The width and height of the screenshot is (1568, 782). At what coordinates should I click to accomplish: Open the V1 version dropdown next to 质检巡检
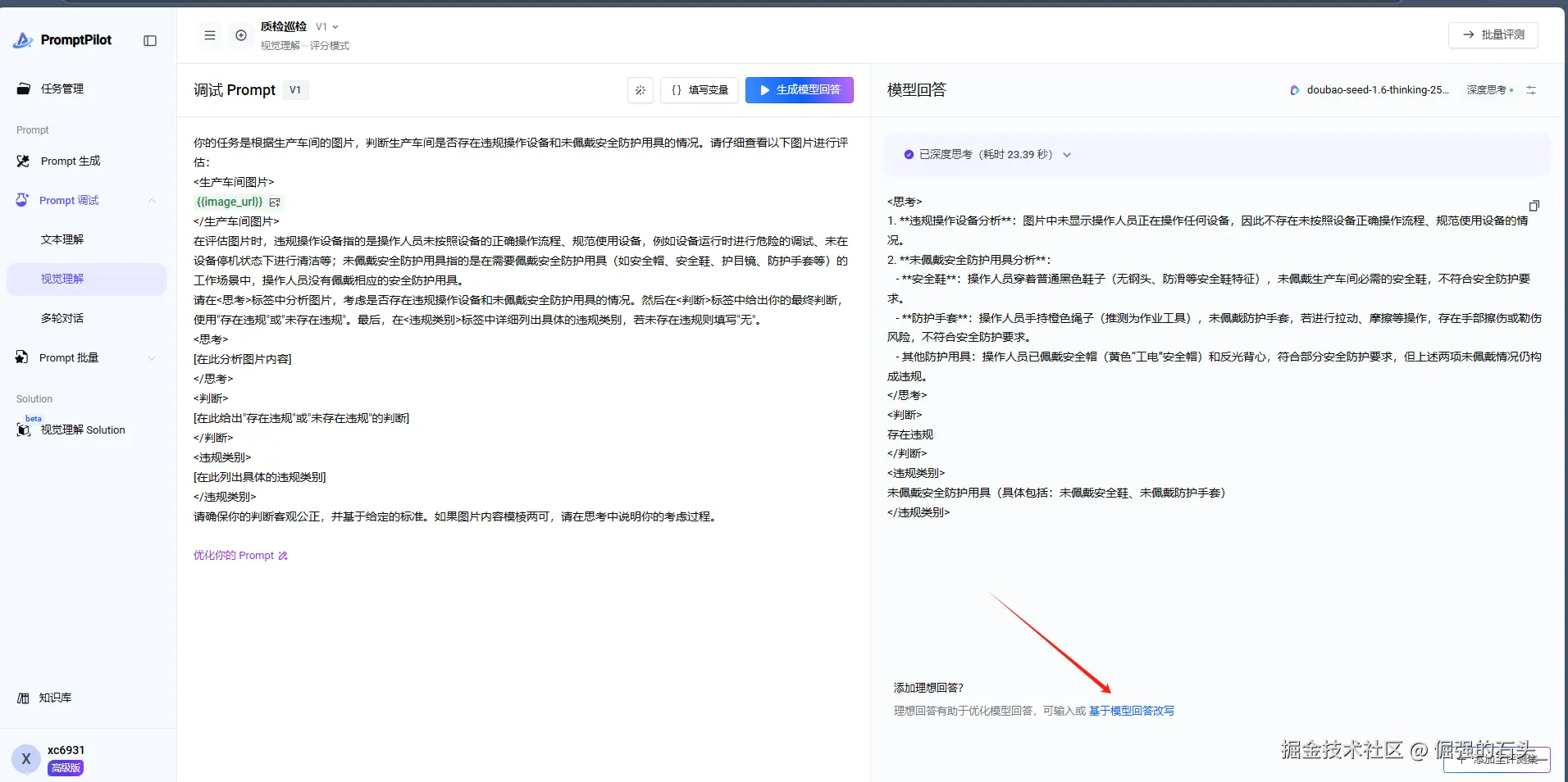point(327,27)
